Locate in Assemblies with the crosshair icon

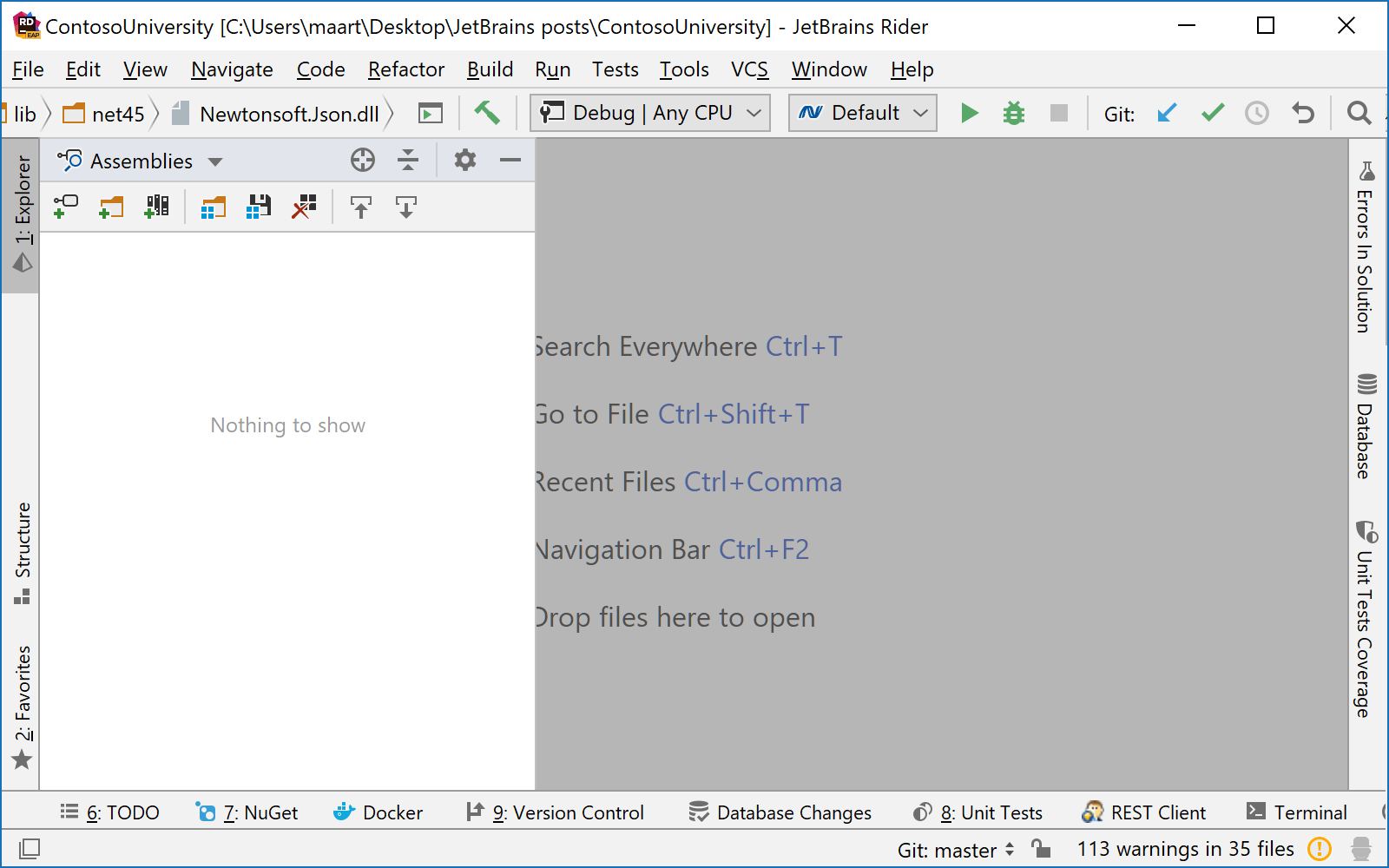click(x=363, y=160)
